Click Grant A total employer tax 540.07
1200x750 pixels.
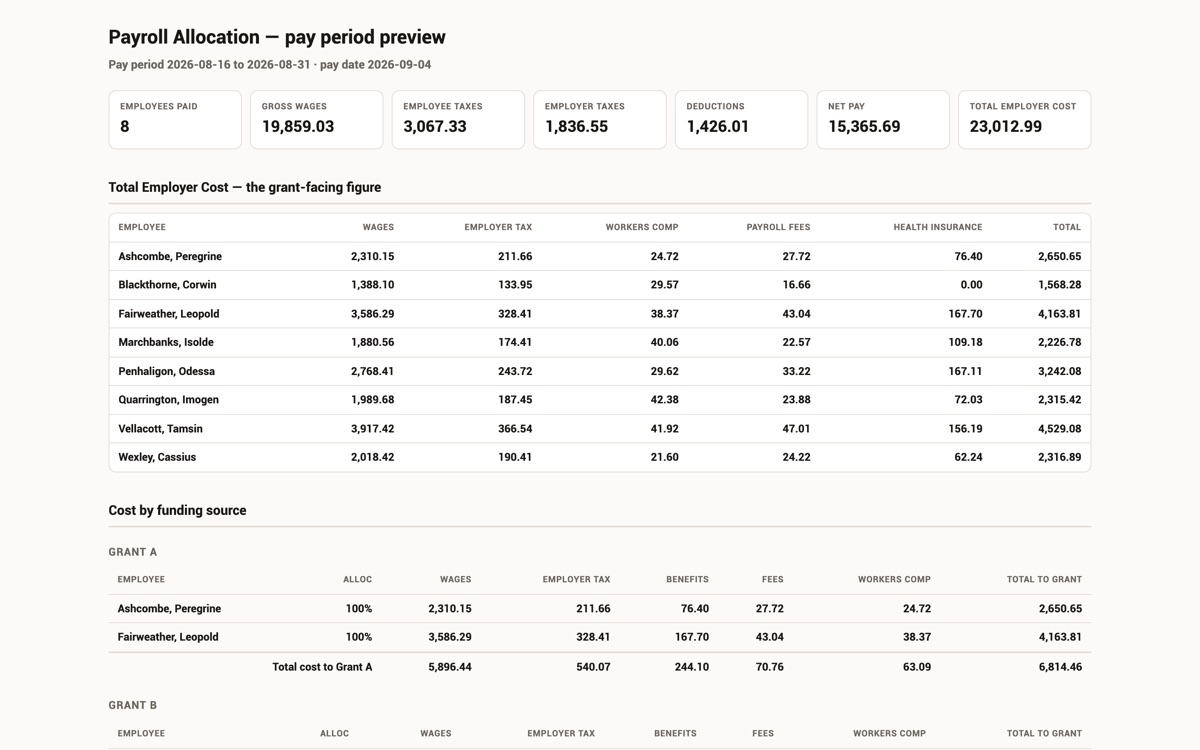pos(593,667)
